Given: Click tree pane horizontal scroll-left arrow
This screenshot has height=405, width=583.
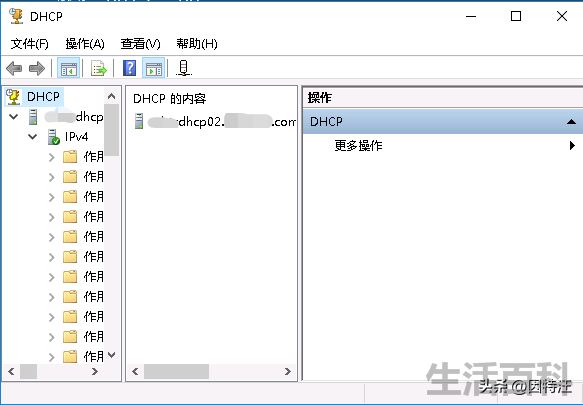Looking at the screenshot, I should (x=11, y=372).
